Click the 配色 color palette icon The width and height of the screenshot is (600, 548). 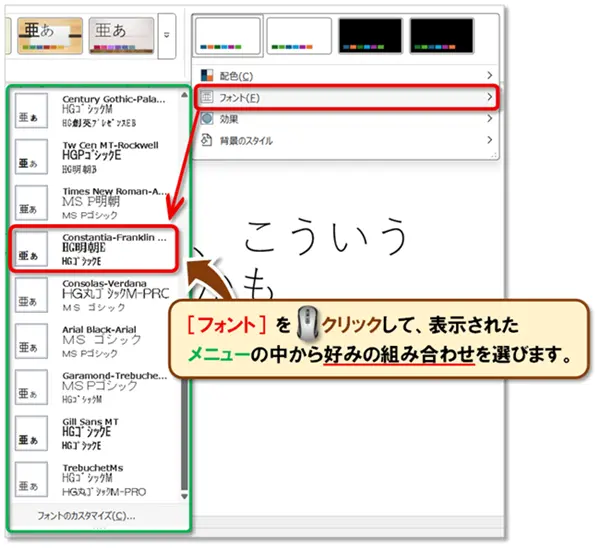click(207, 75)
